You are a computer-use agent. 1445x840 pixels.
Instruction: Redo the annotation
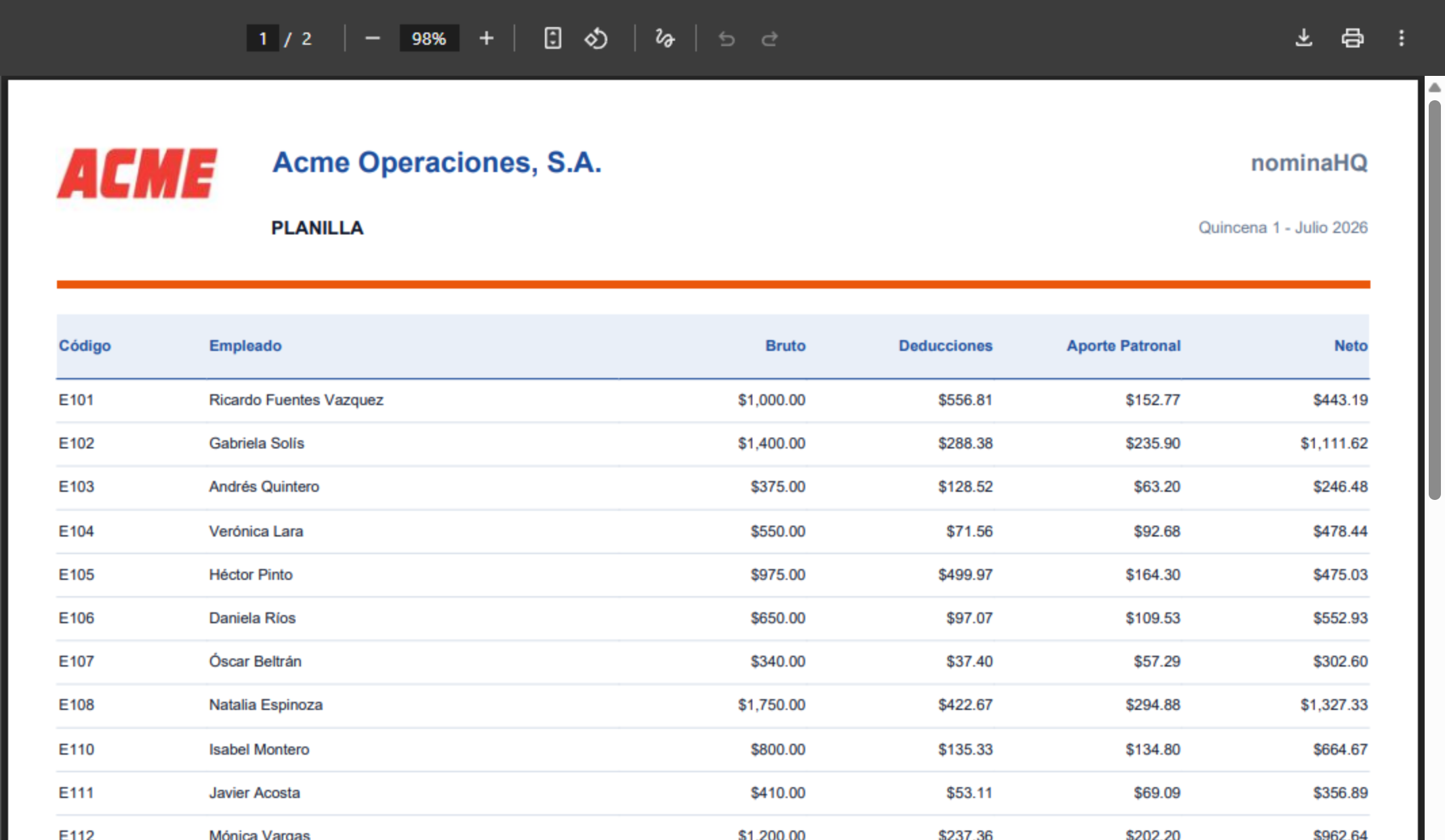pyautogui.click(x=769, y=39)
